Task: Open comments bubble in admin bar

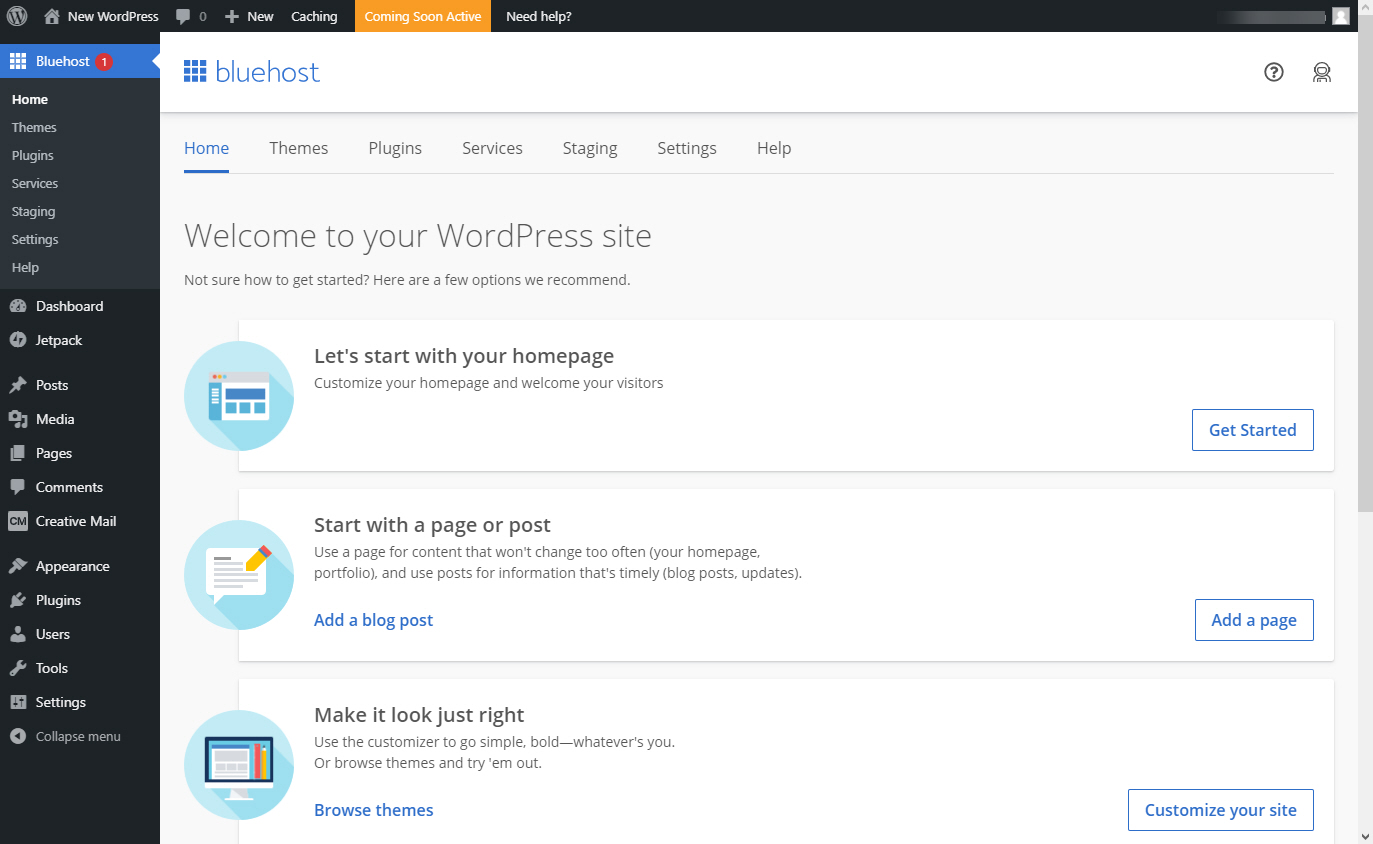Action: (x=183, y=16)
